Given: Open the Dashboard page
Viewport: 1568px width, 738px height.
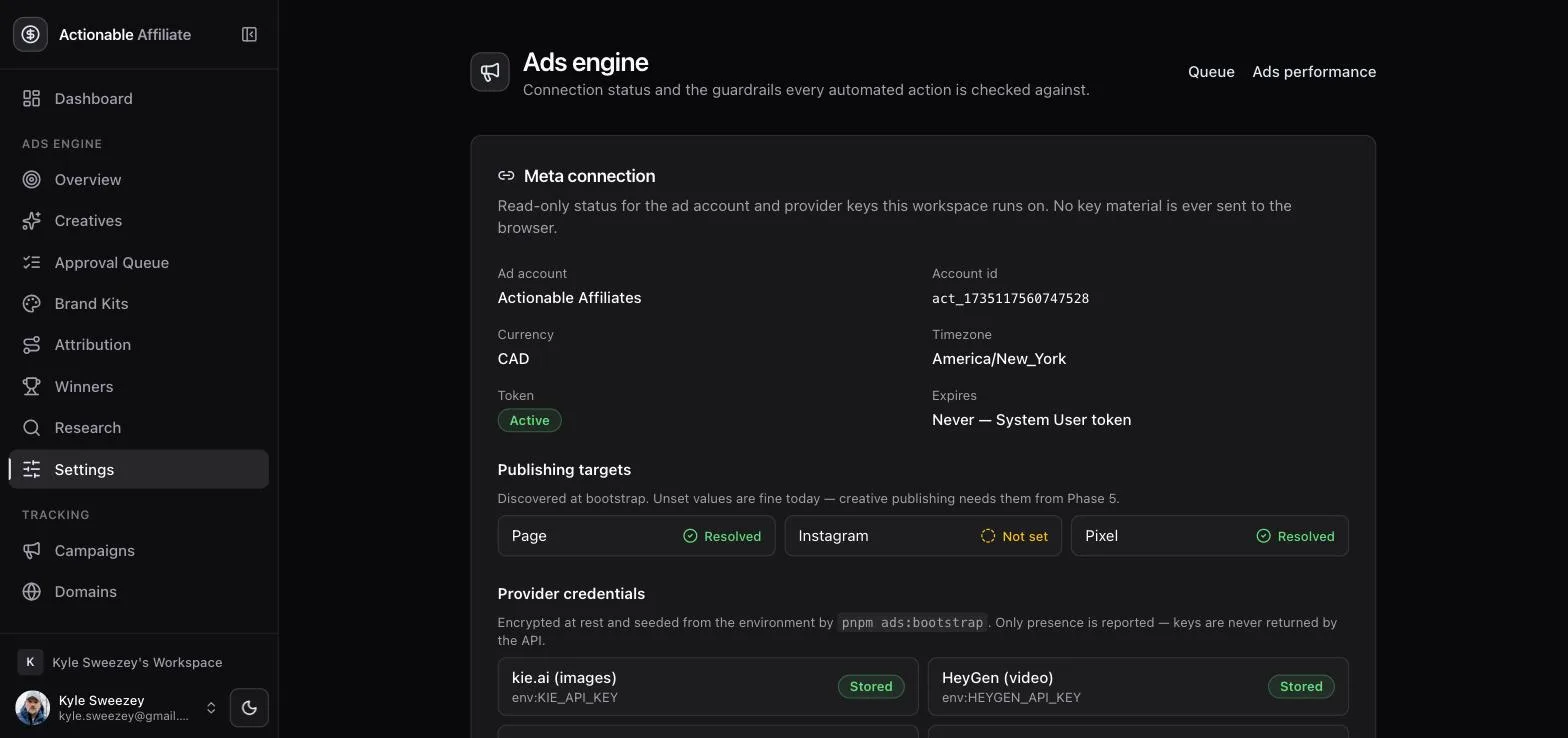Looking at the screenshot, I should pos(139,98).
